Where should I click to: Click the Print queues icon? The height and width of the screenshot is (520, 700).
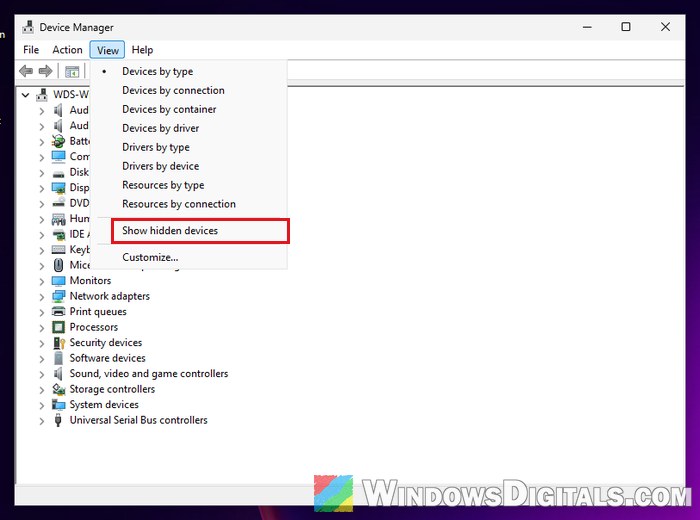[x=58, y=312]
